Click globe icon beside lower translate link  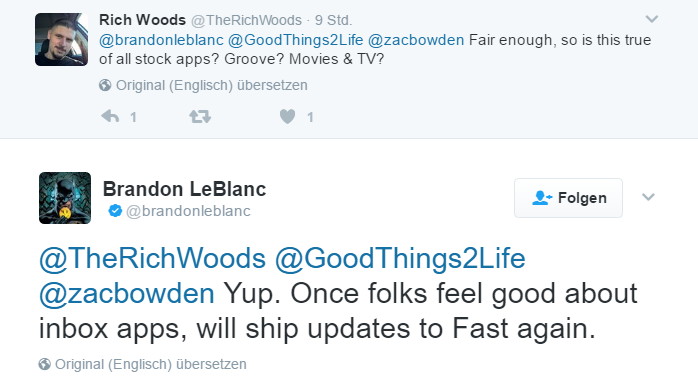click(45, 364)
